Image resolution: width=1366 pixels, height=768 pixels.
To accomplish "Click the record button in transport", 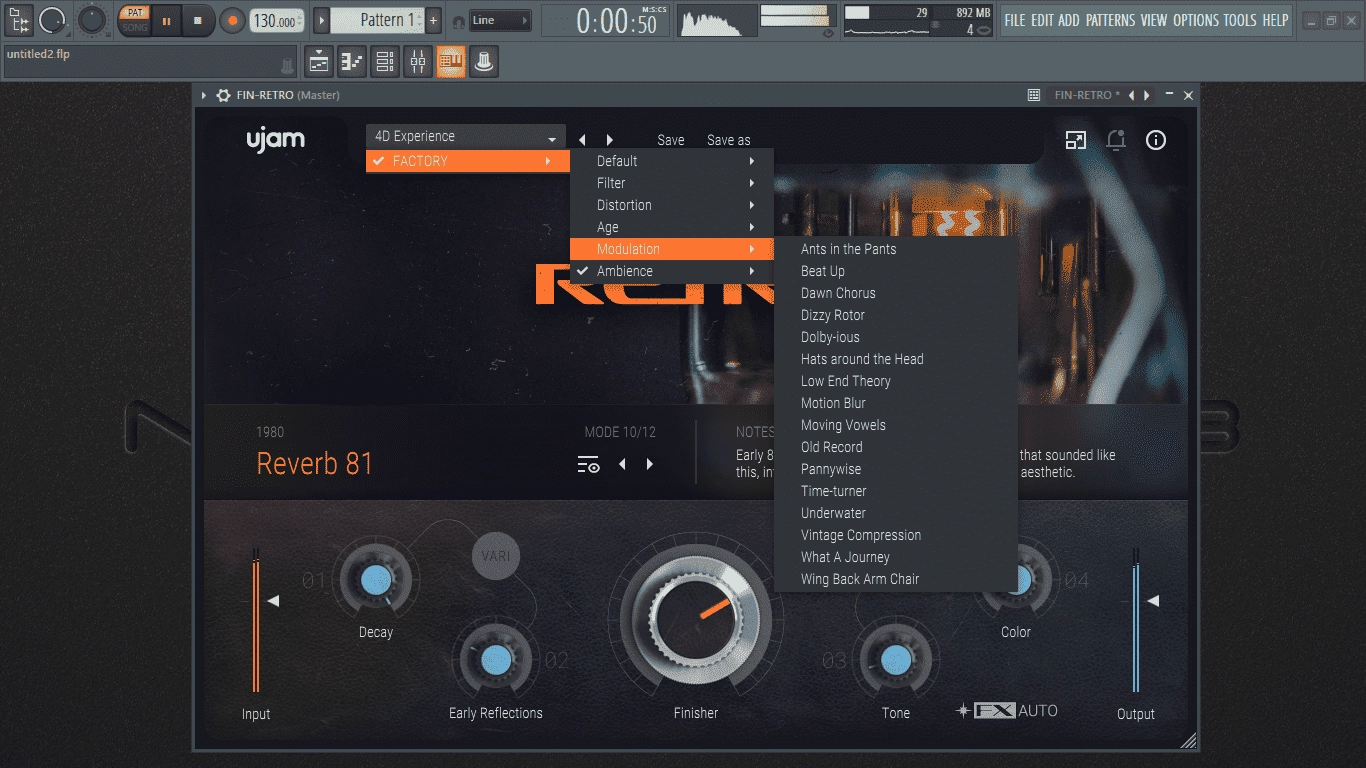I will (x=232, y=20).
